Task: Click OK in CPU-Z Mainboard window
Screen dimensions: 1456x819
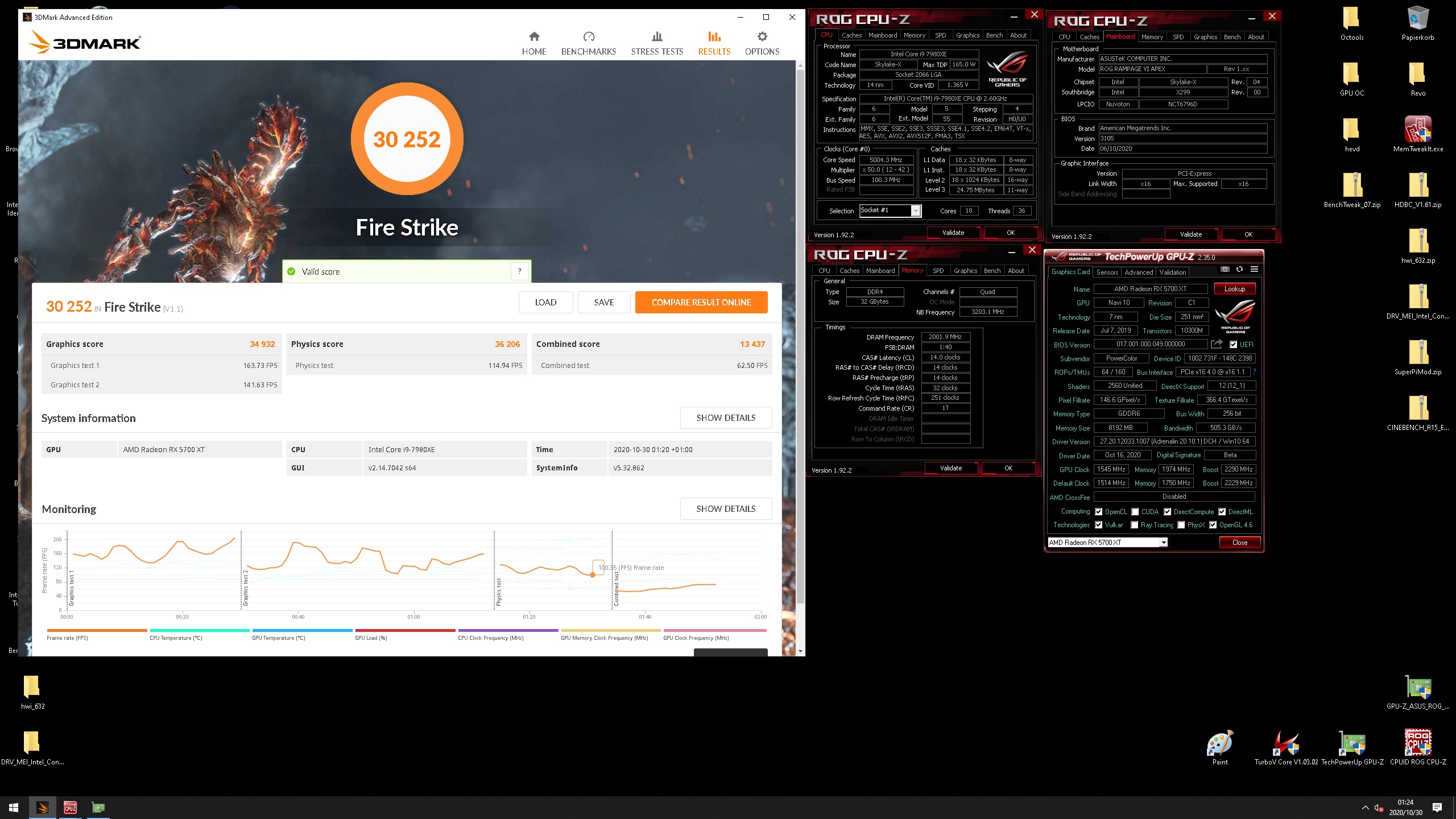Action: coord(1248,234)
